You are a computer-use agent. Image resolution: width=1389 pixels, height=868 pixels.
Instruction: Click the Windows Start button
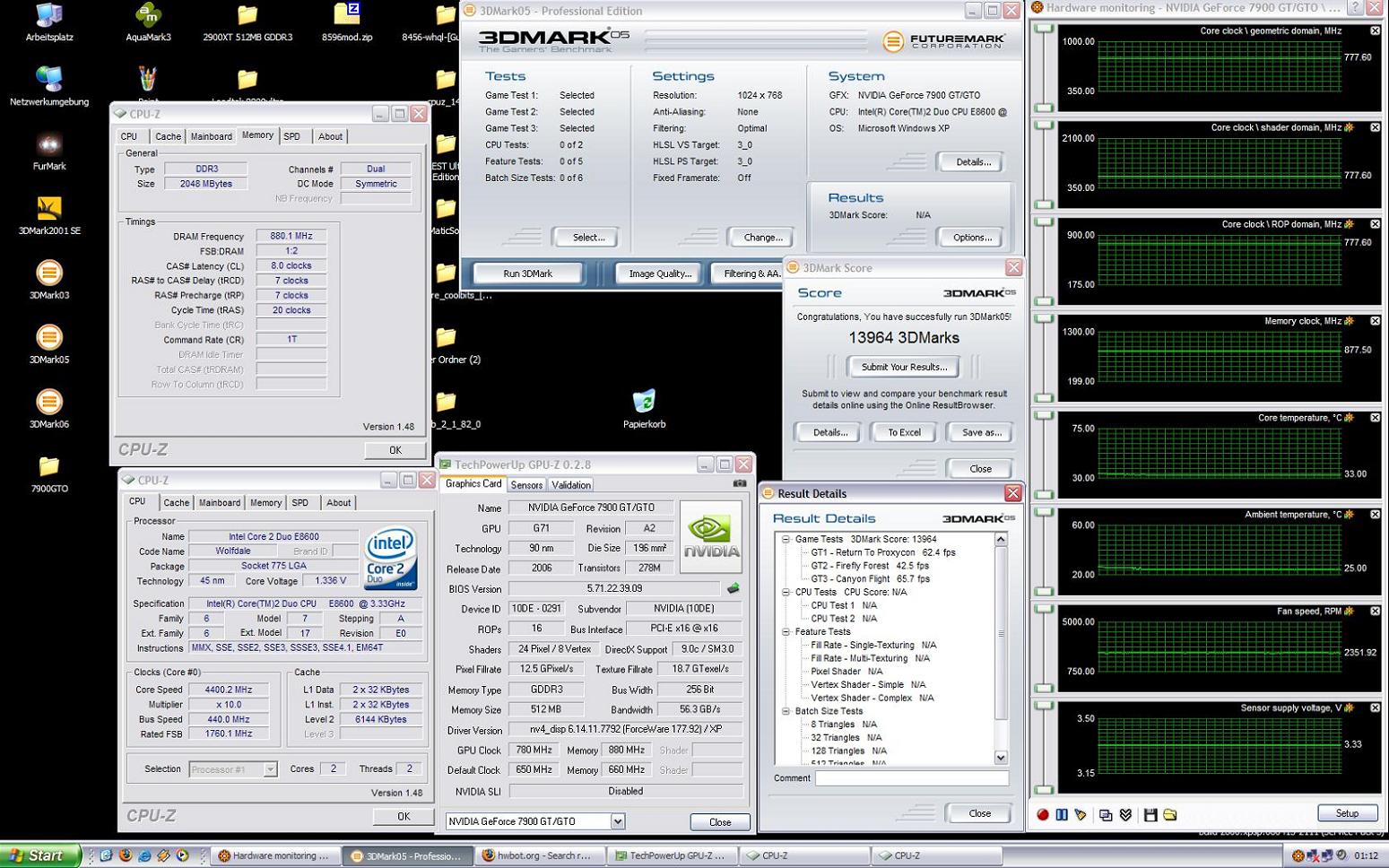(x=39, y=855)
